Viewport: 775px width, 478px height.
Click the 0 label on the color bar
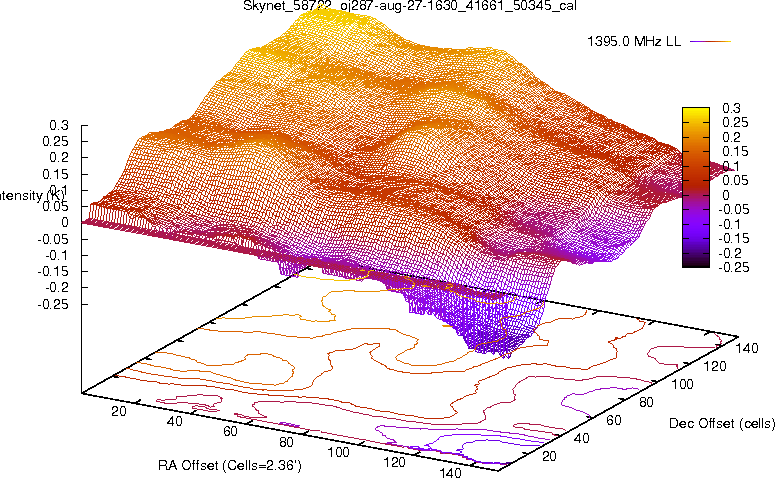point(726,195)
